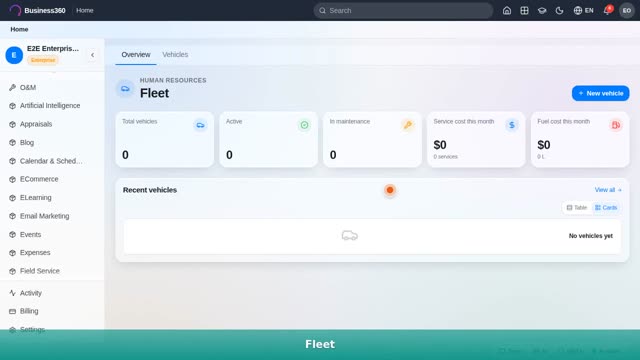640x360 pixels.
Task: Open Artificial Intelligence module
Action: point(52,106)
